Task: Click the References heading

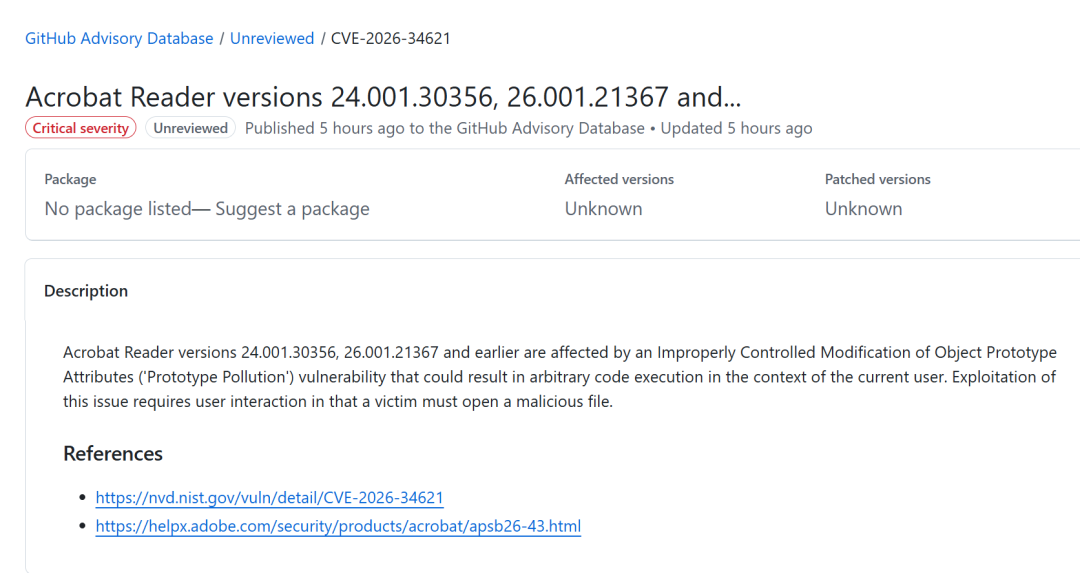Action: 113,454
